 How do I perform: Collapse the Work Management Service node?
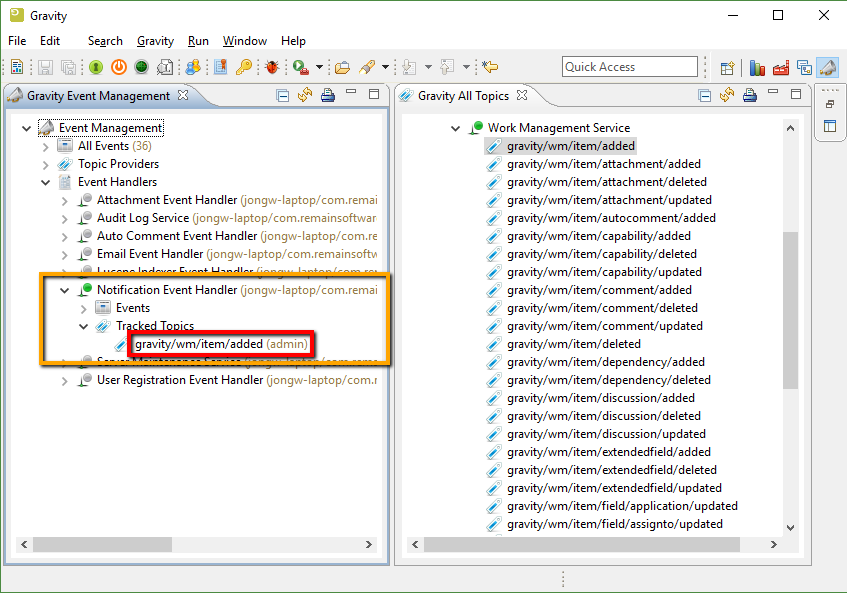[455, 128]
